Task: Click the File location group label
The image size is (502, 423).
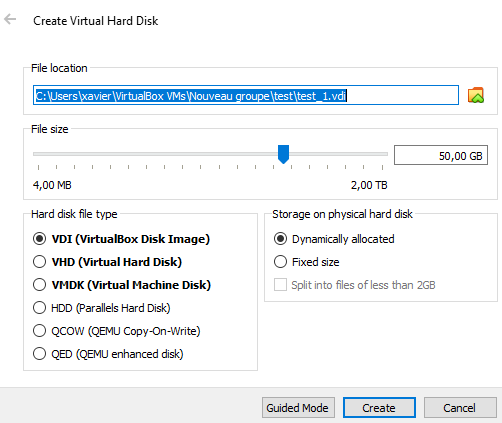Action: click(59, 68)
